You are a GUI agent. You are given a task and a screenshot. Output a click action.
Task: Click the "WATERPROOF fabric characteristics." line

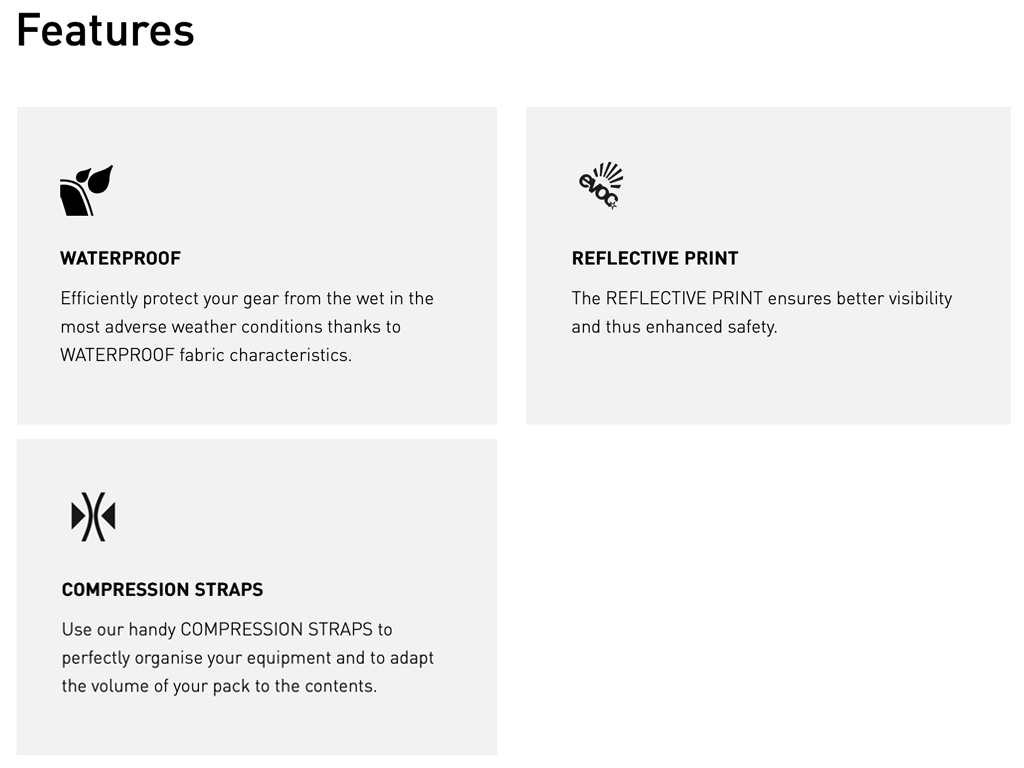point(206,355)
